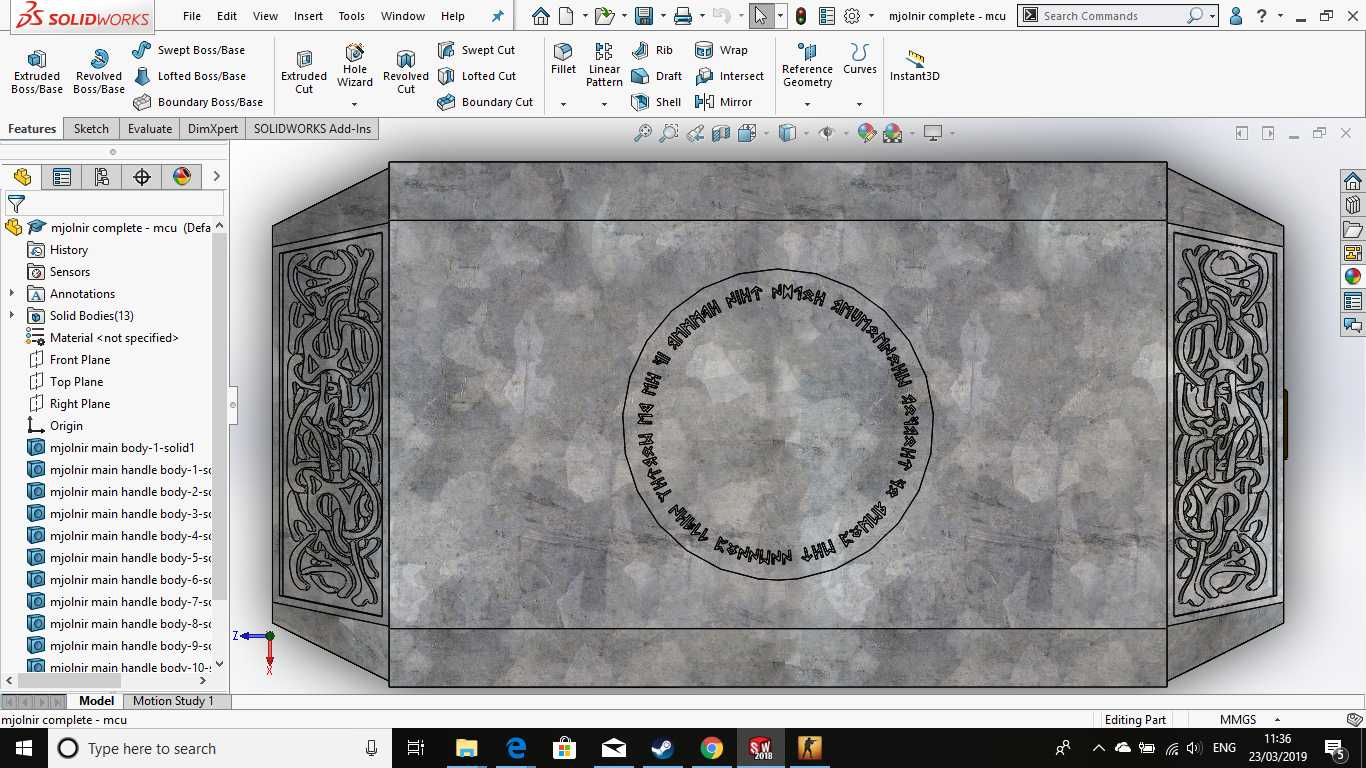Click Zoom to Fit in view toolbar
This screenshot has height=768, width=1366.
(x=642, y=133)
